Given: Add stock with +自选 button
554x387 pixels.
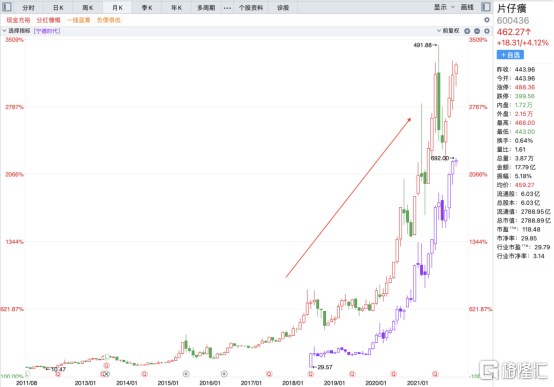Looking at the screenshot, I should click(510, 55).
